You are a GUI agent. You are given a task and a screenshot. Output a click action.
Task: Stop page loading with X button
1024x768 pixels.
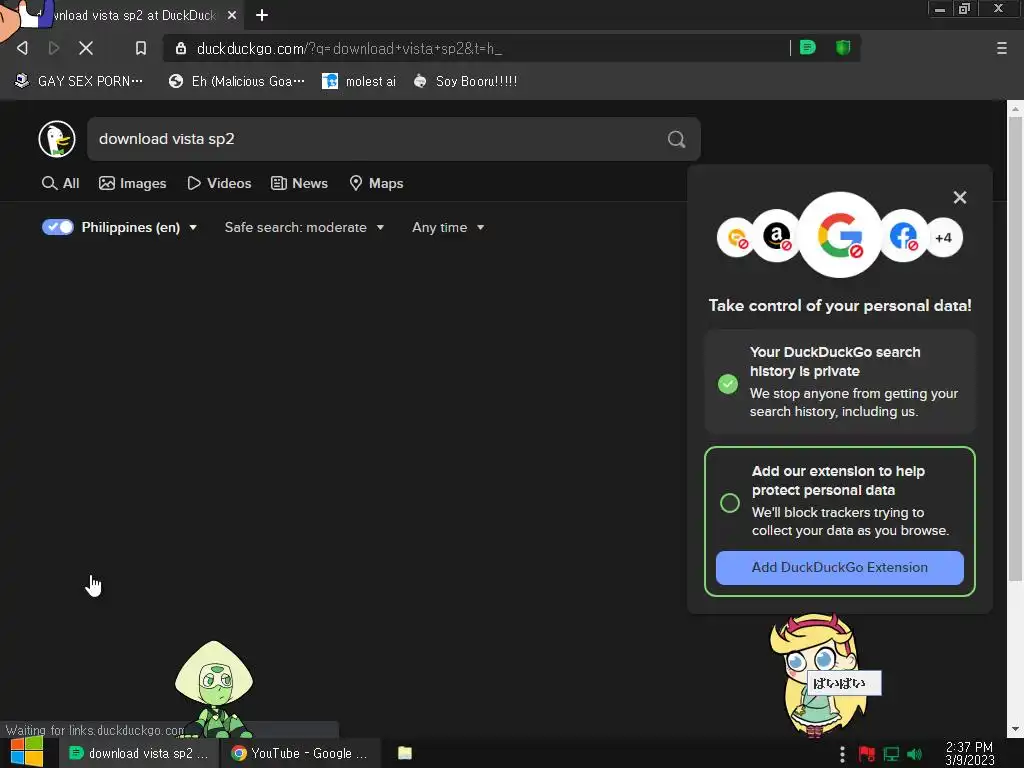(x=86, y=48)
